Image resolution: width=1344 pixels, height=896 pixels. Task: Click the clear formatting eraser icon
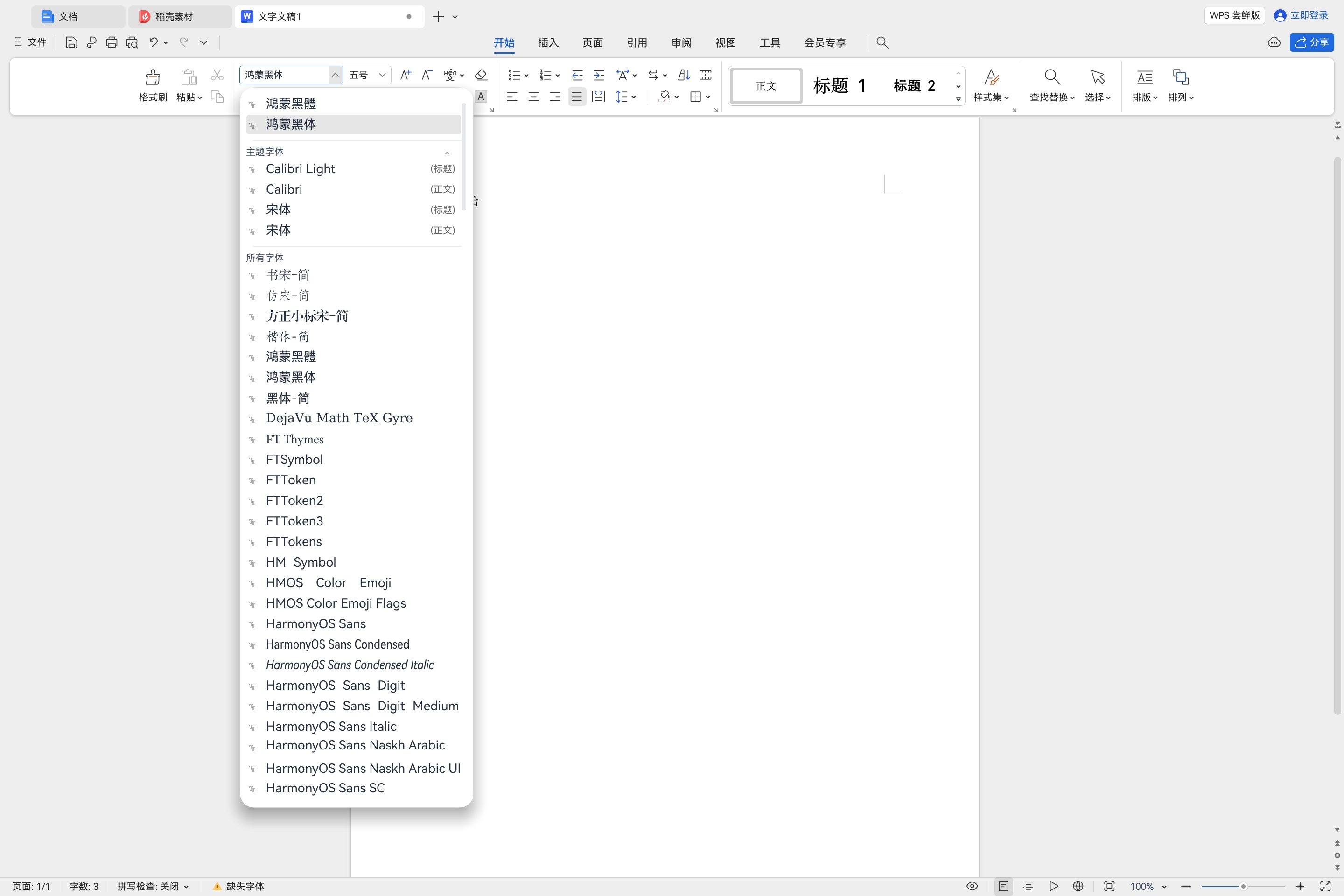click(x=481, y=75)
